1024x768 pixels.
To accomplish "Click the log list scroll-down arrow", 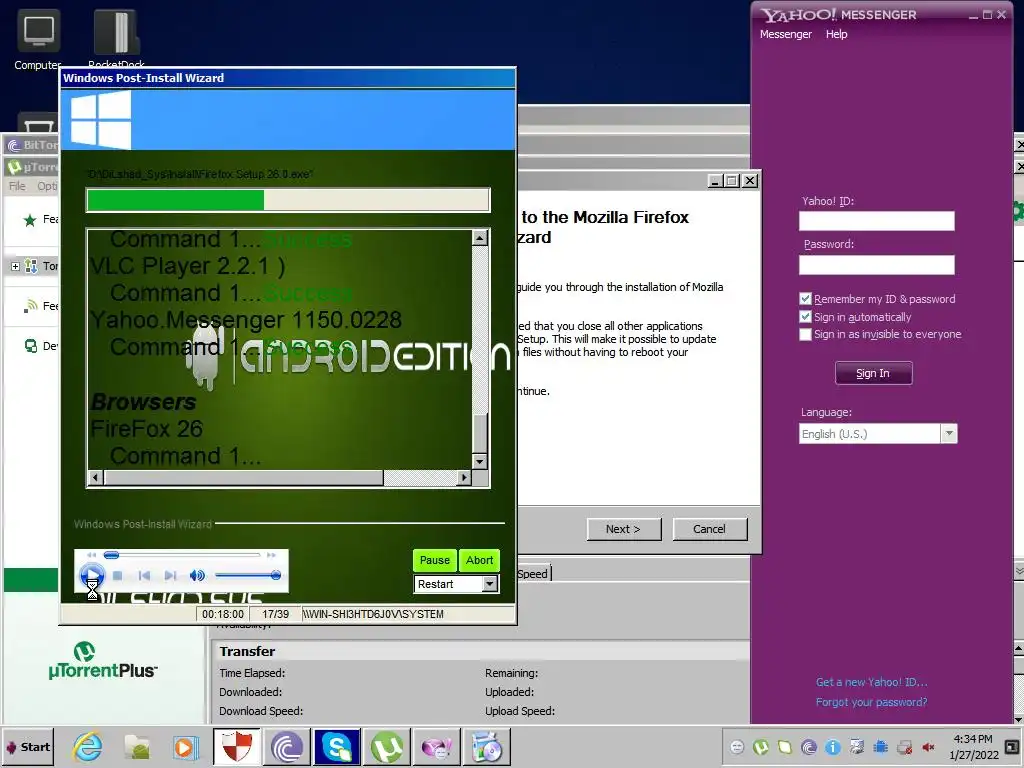I will click(480, 462).
